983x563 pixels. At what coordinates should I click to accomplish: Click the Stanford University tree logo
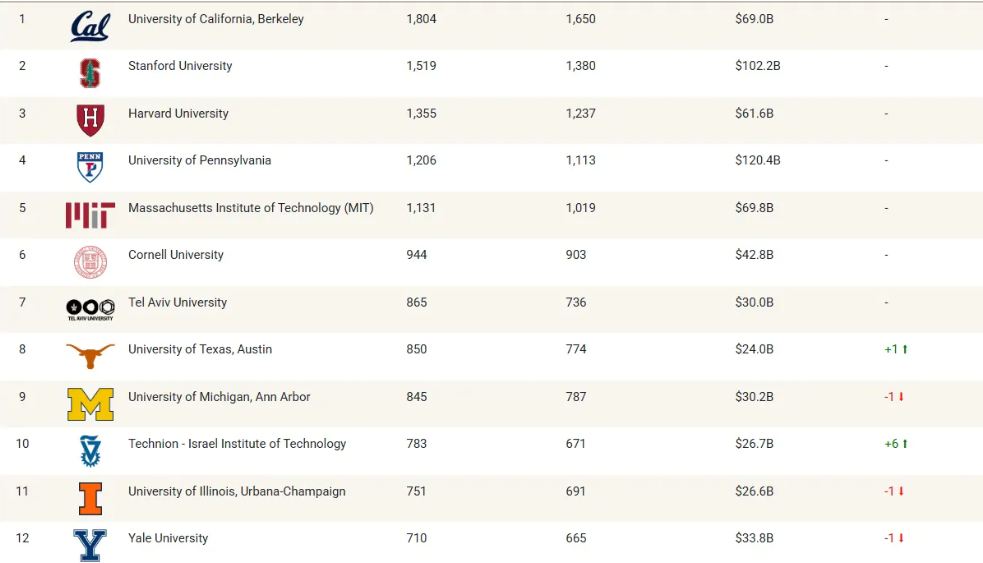[x=90, y=72]
